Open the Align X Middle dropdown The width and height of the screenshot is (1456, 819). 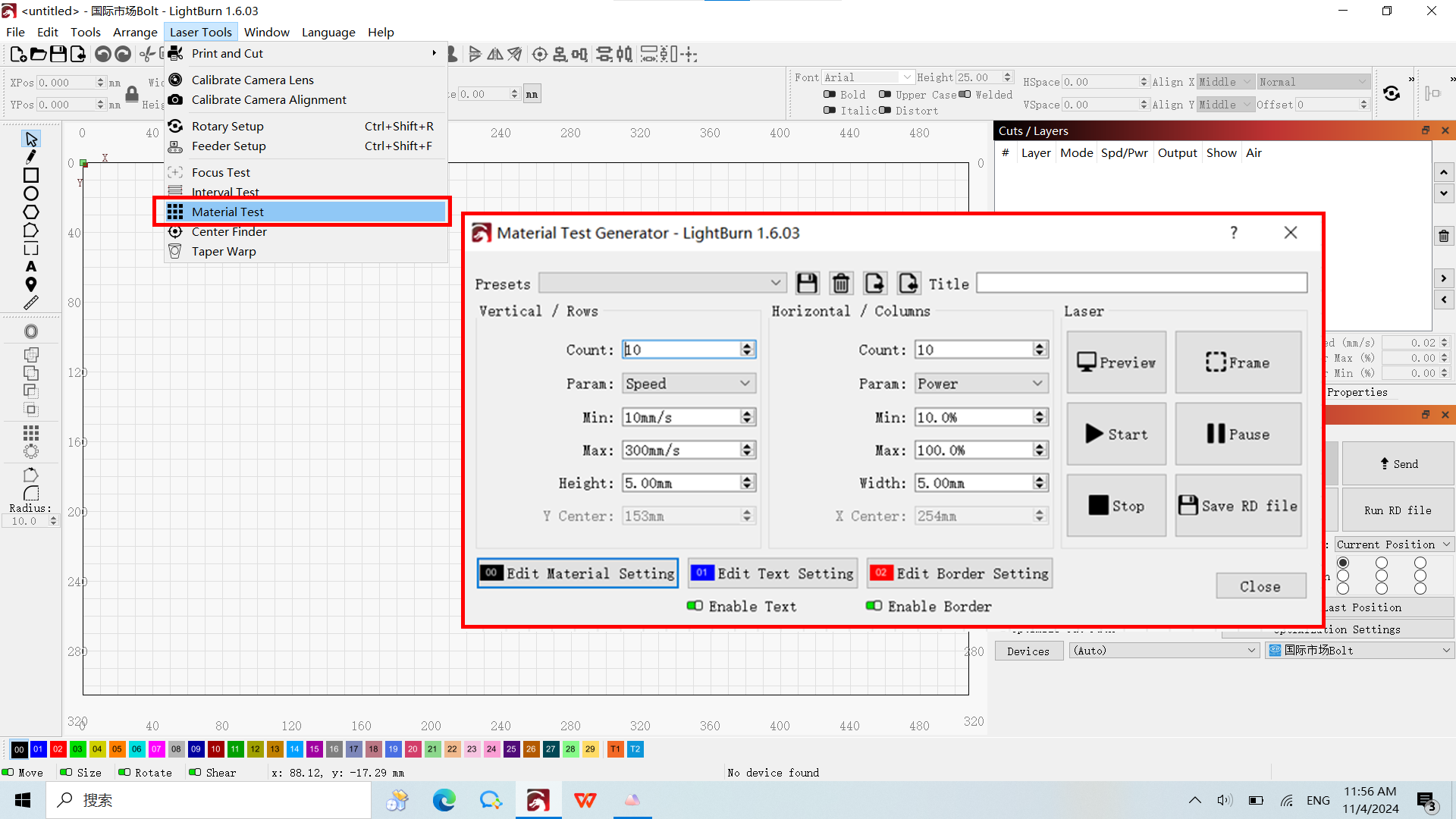click(x=1225, y=82)
